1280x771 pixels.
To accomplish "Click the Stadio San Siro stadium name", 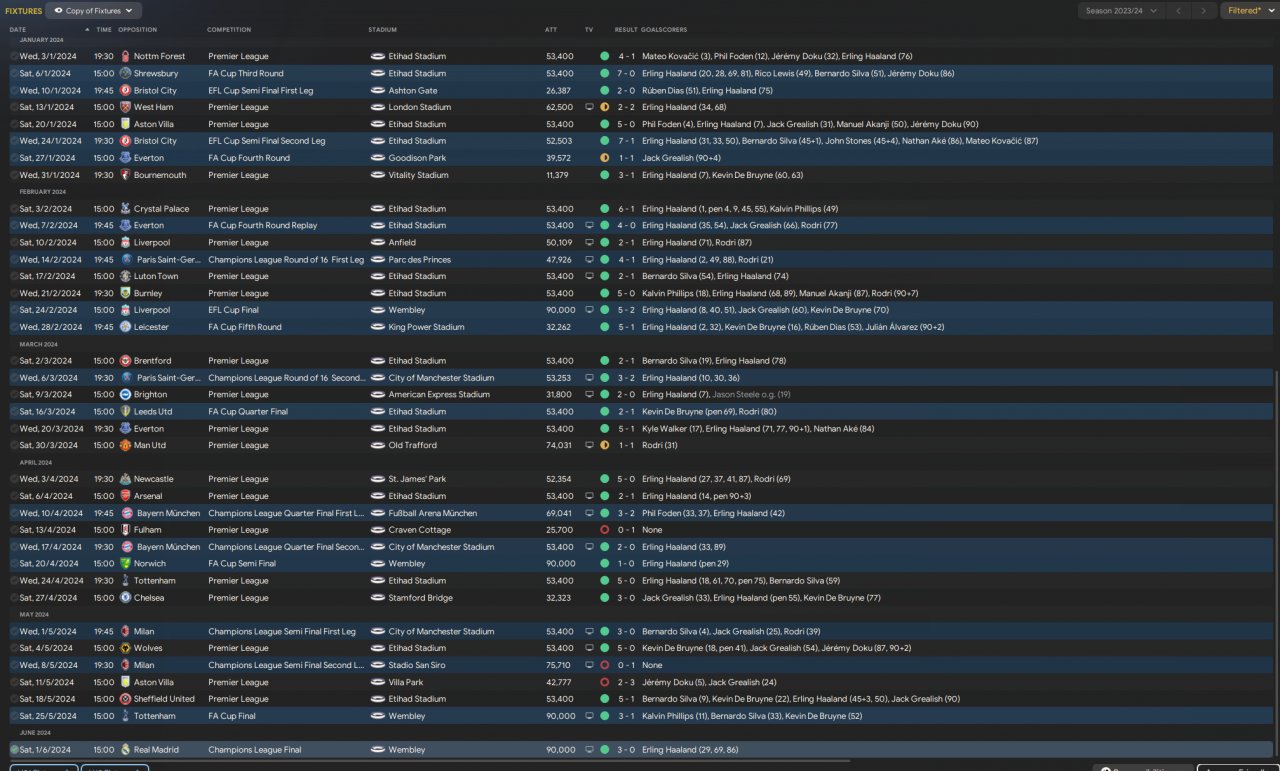I will click(417, 665).
